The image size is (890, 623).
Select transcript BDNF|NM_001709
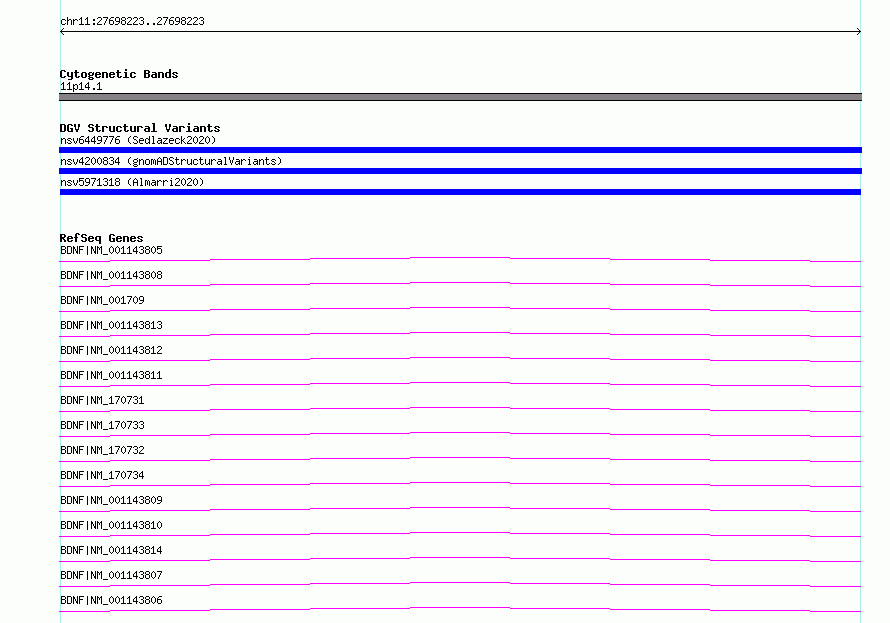click(x=102, y=300)
